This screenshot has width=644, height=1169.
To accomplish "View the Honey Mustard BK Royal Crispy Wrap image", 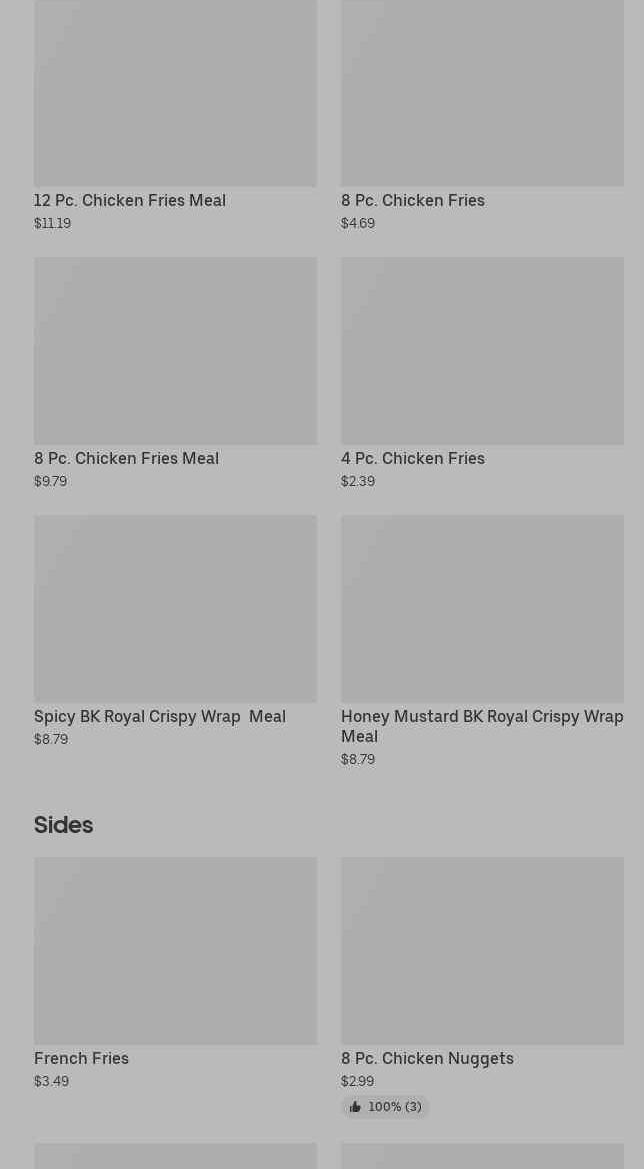I will coord(482,608).
